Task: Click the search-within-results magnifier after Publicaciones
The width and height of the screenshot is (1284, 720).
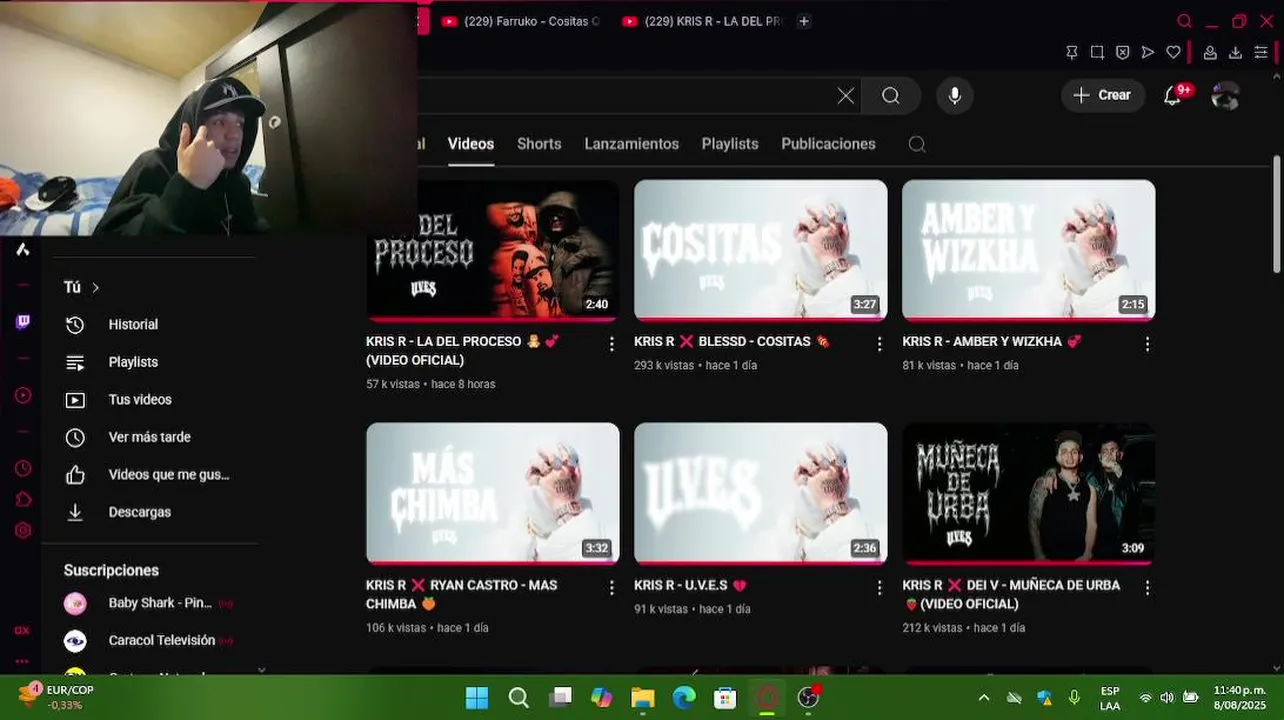Action: 917,144
